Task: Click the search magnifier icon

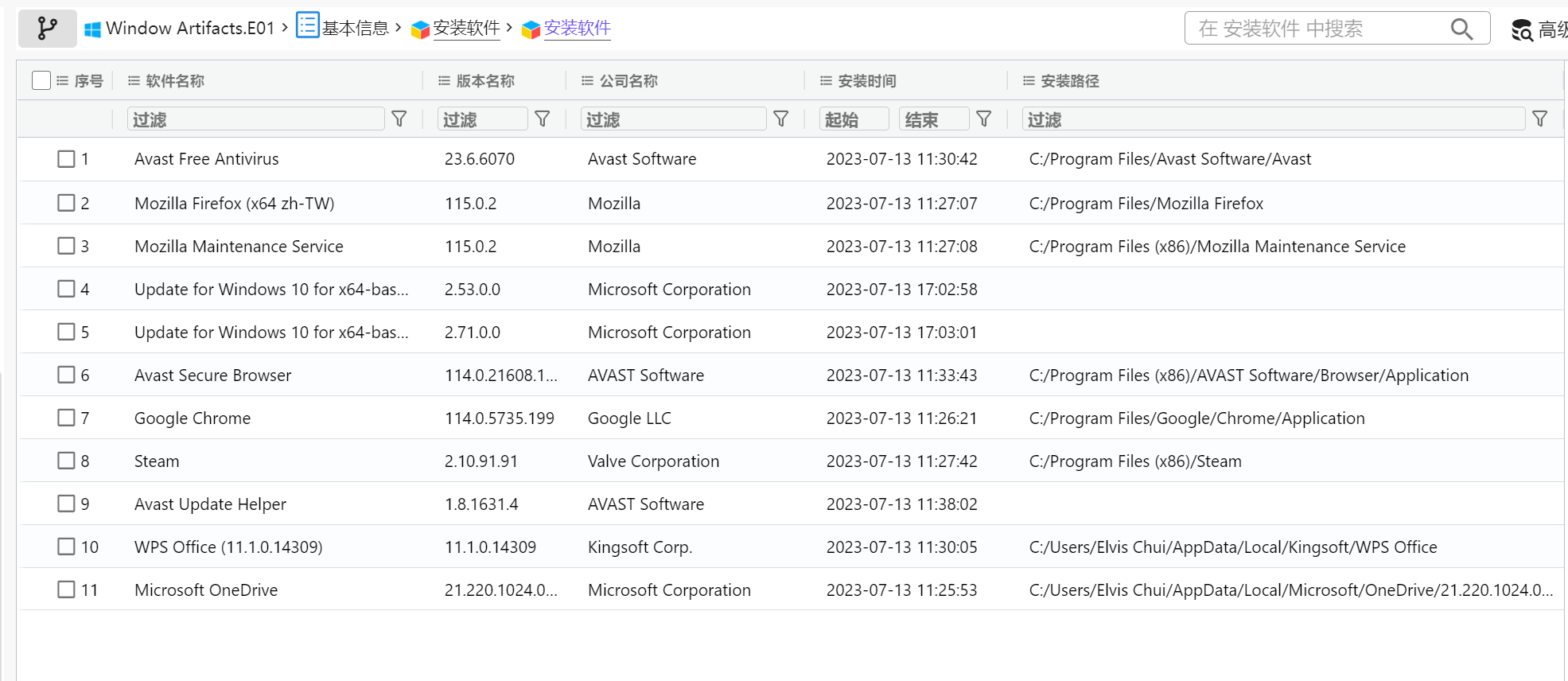Action: (1461, 29)
